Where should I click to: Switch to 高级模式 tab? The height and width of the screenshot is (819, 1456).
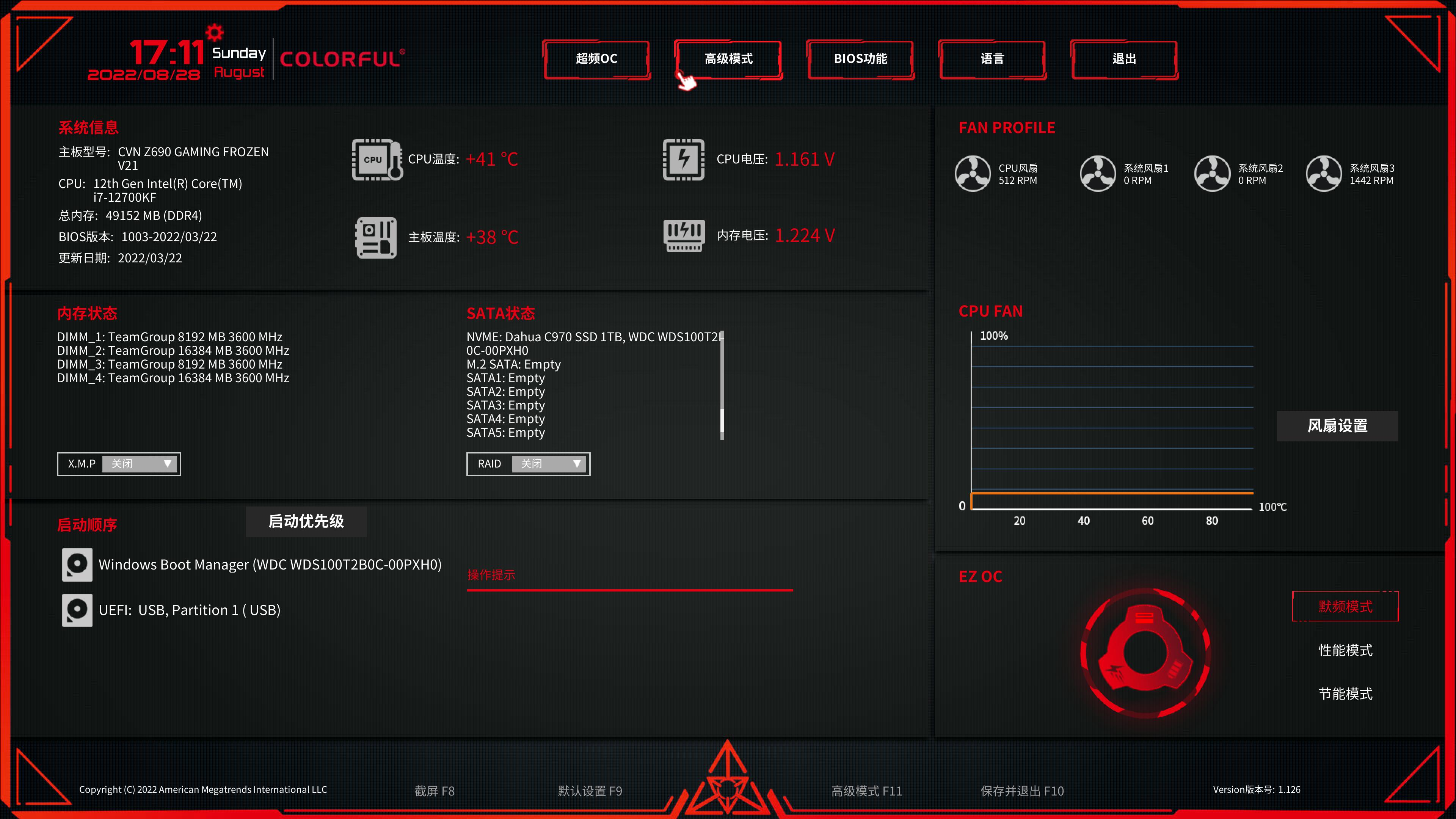click(728, 59)
